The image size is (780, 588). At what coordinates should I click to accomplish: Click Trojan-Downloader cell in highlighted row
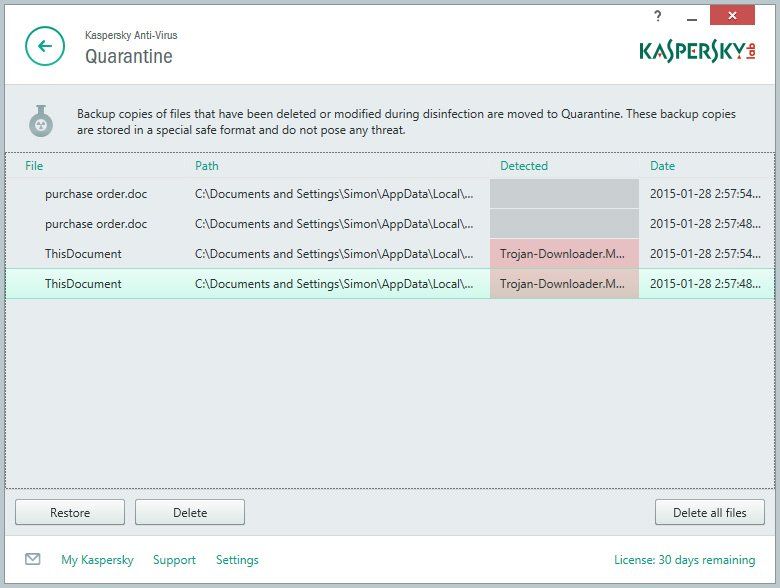(564, 284)
